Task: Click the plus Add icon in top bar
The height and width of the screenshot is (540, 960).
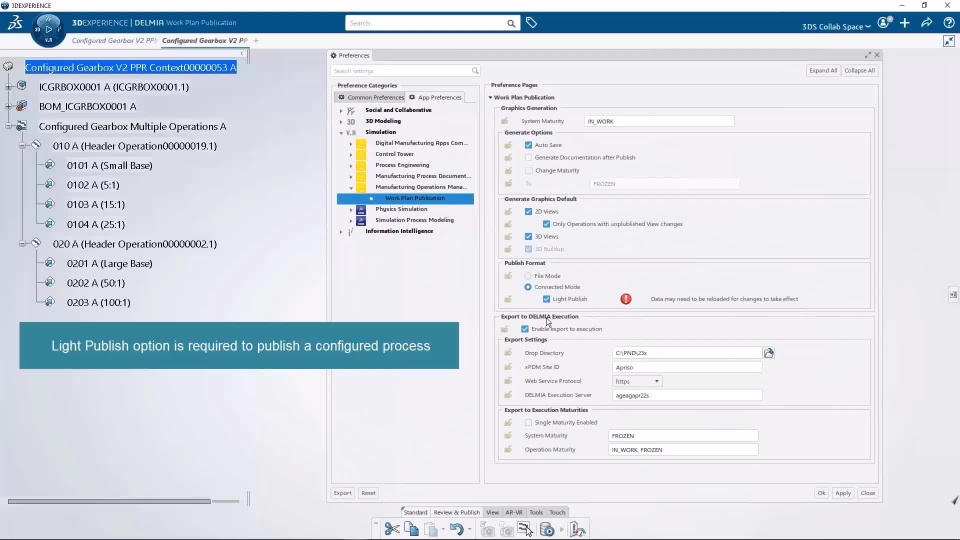Action: pyautogui.click(x=905, y=23)
